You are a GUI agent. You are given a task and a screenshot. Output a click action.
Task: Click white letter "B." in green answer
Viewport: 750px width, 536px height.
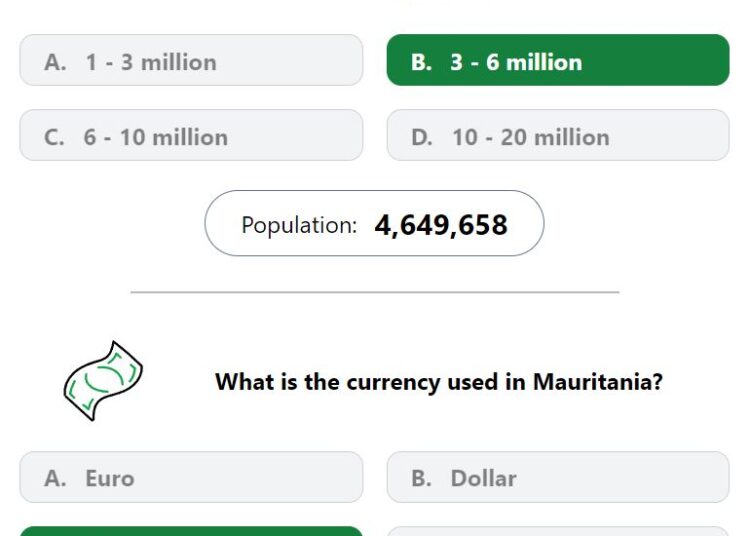click(421, 63)
